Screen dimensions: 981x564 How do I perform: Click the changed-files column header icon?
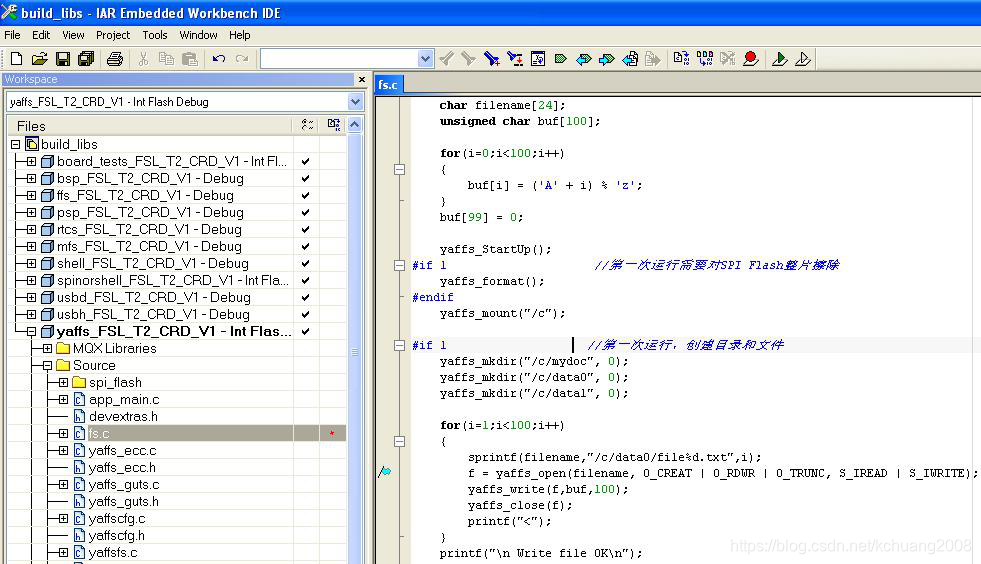pos(333,125)
